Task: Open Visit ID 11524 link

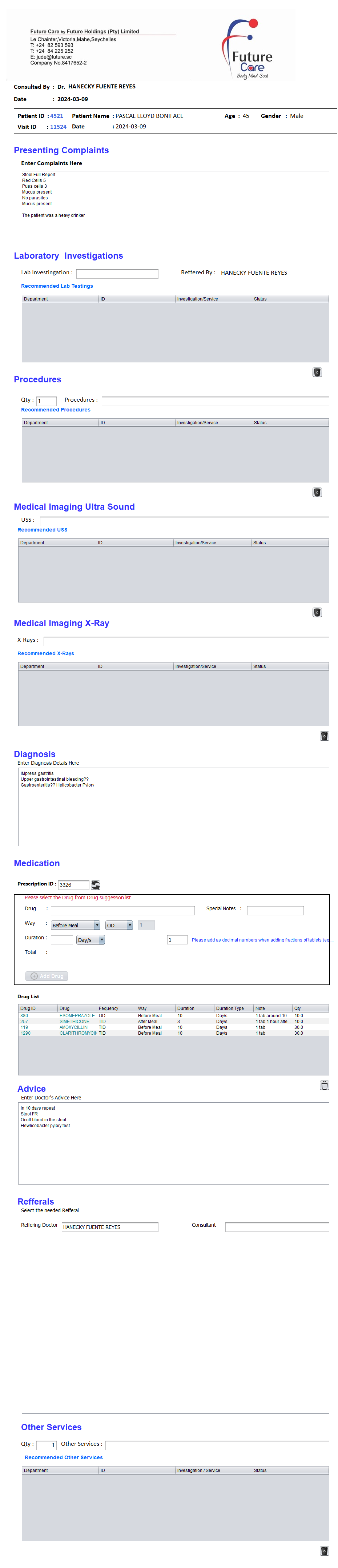Action: [59, 127]
